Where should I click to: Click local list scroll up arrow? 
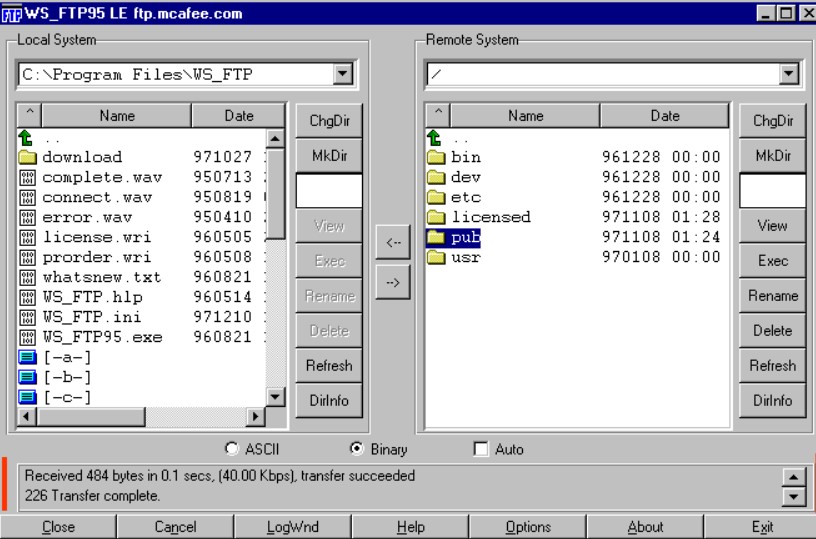tap(275, 138)
